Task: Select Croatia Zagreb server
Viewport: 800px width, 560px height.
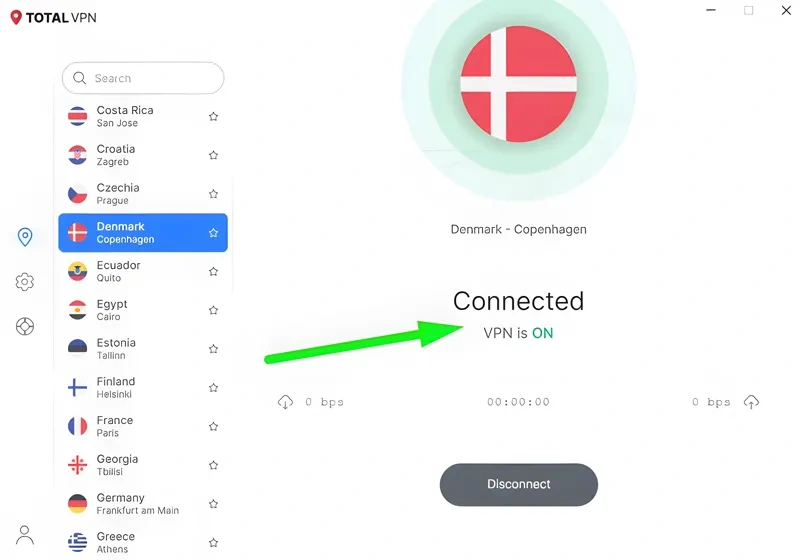Action: click(x=143, y=155)
